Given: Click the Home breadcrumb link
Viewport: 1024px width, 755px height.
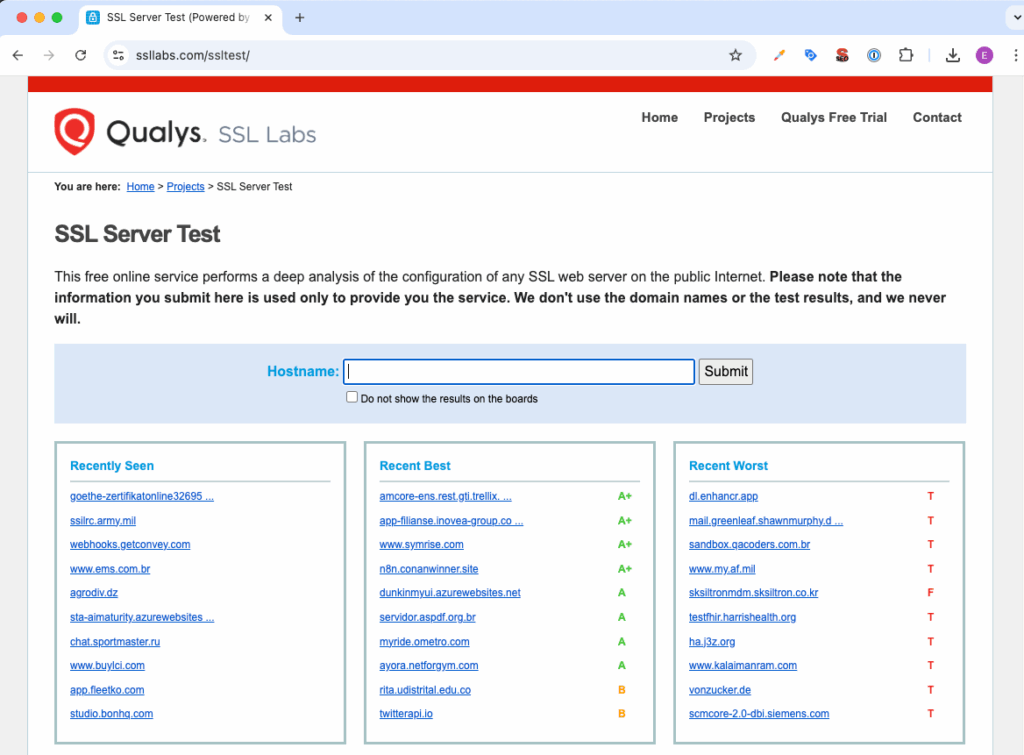Looking at the screenshot, I should pyautogui.click(x=140, y=187).
